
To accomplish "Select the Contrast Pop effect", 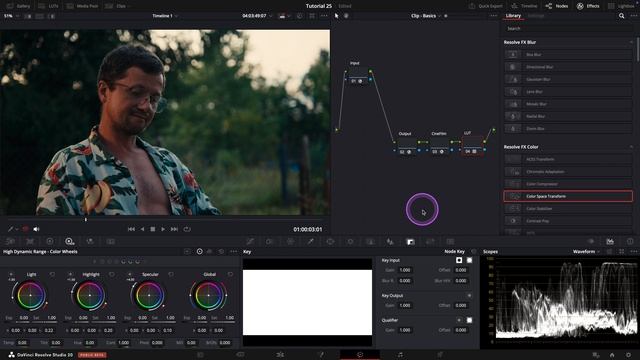I will pos(568,220).
